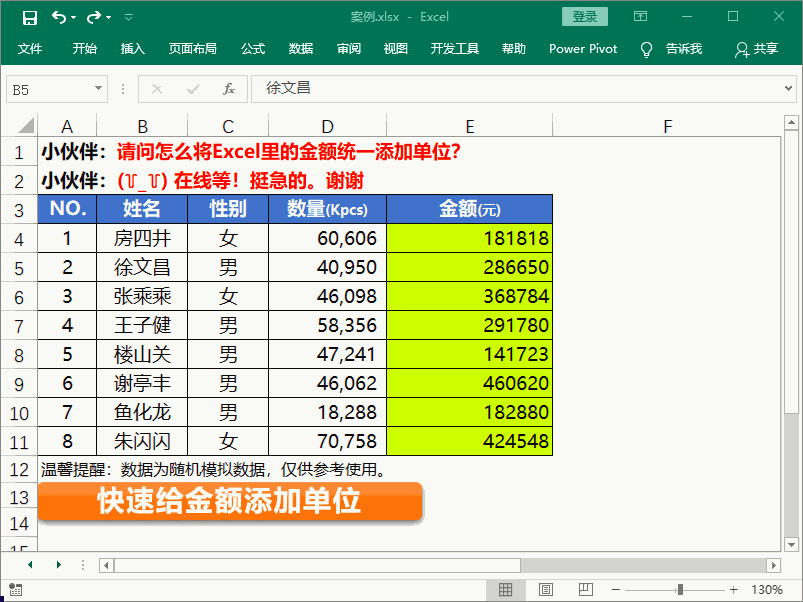Viewport: 803px width, 602px height.
Task: Click vertical scrollbar down arrow
Action: tap(791, 545)
